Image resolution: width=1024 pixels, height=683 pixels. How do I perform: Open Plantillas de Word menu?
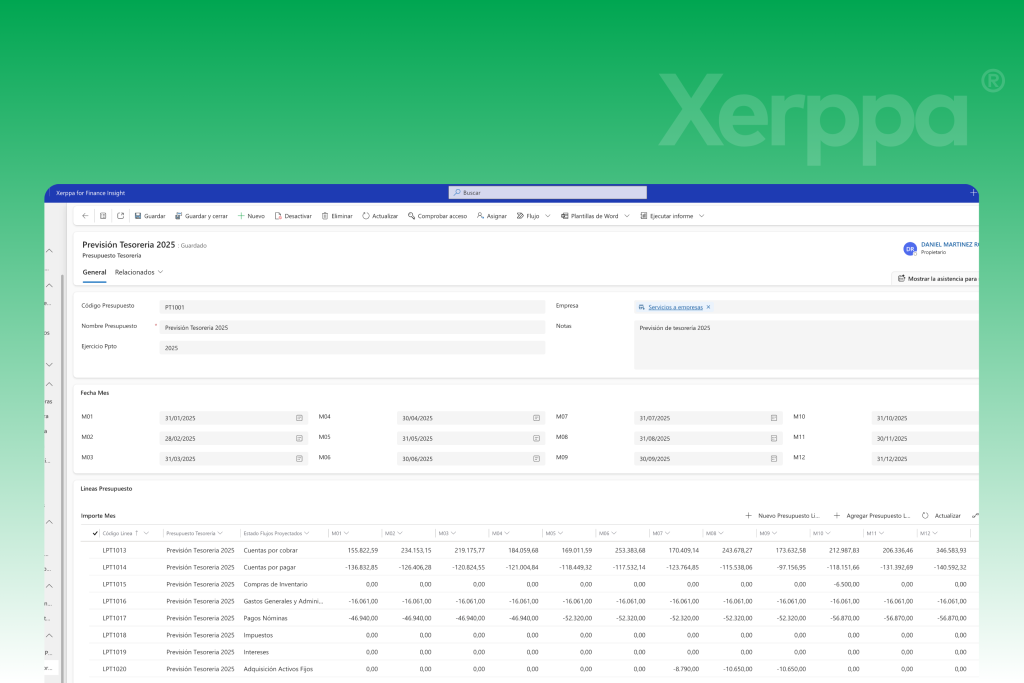[x=590, y=216]
